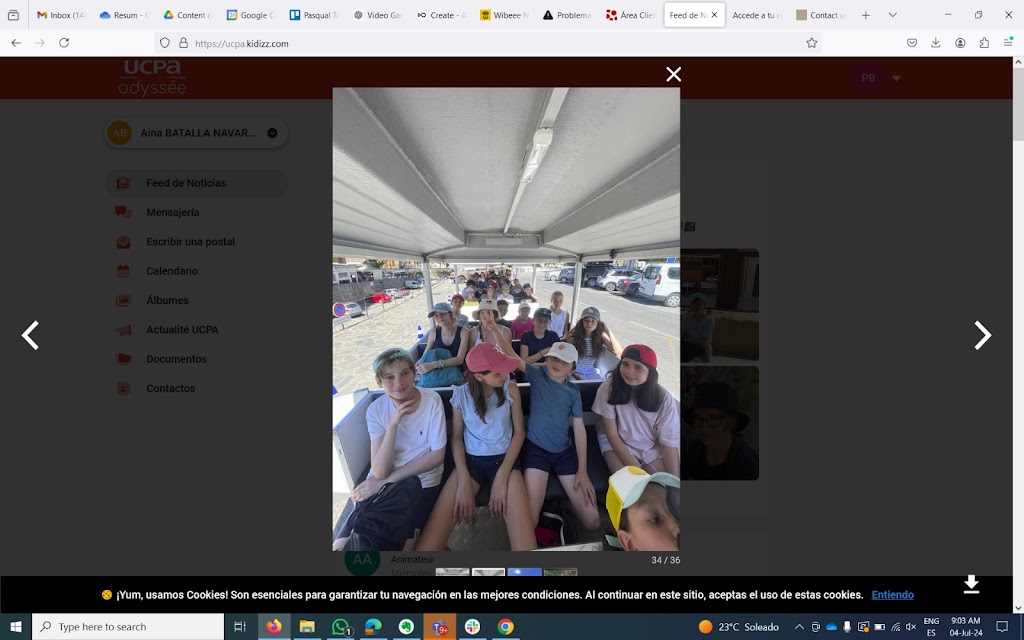This screenshot has height=640, width=1024.
Task: Switch to the Inbox Gmail tab
Action: click(61, 15)
